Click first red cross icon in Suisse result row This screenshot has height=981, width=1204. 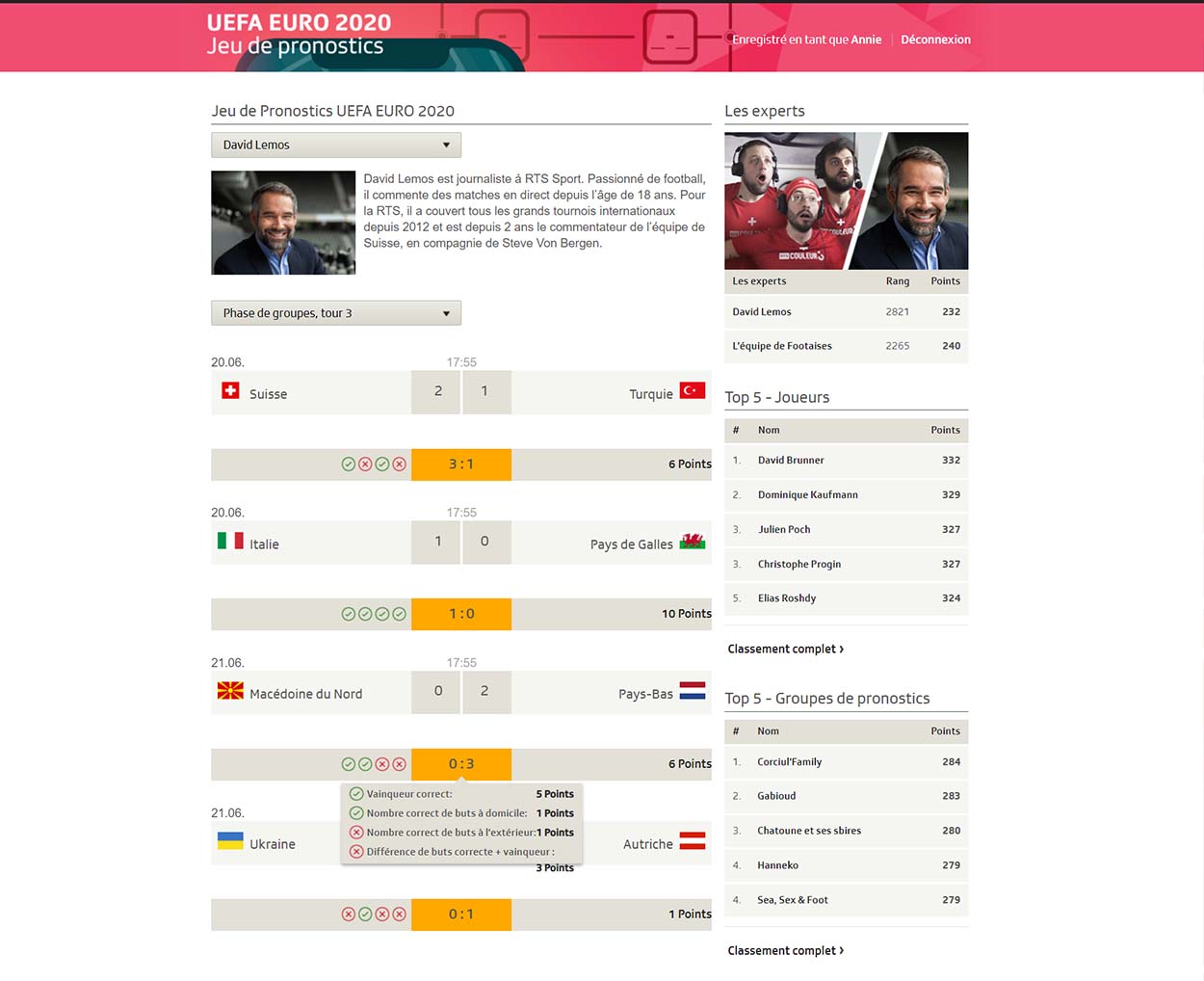tap(365, 464)
